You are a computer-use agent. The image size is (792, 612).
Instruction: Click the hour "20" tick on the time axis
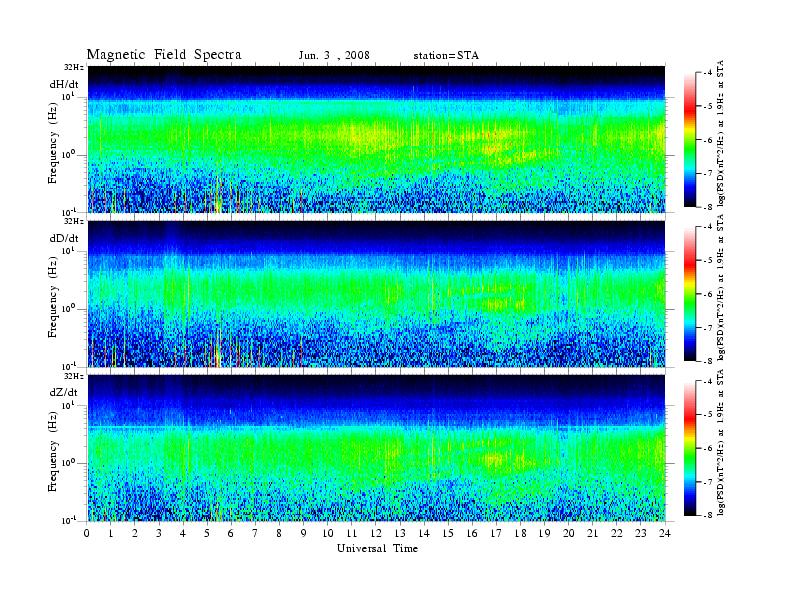point(568,533)
